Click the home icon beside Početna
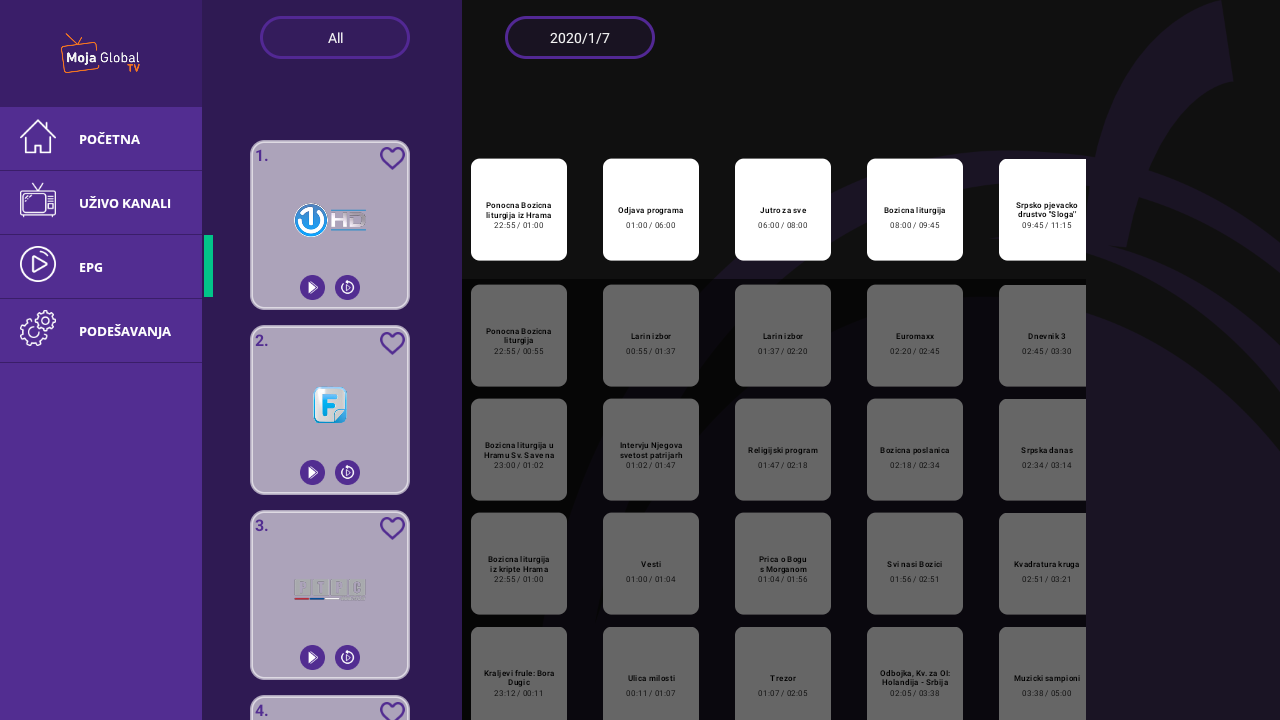The width and height of the screenshot is (1280, 720). coord(38,137)
